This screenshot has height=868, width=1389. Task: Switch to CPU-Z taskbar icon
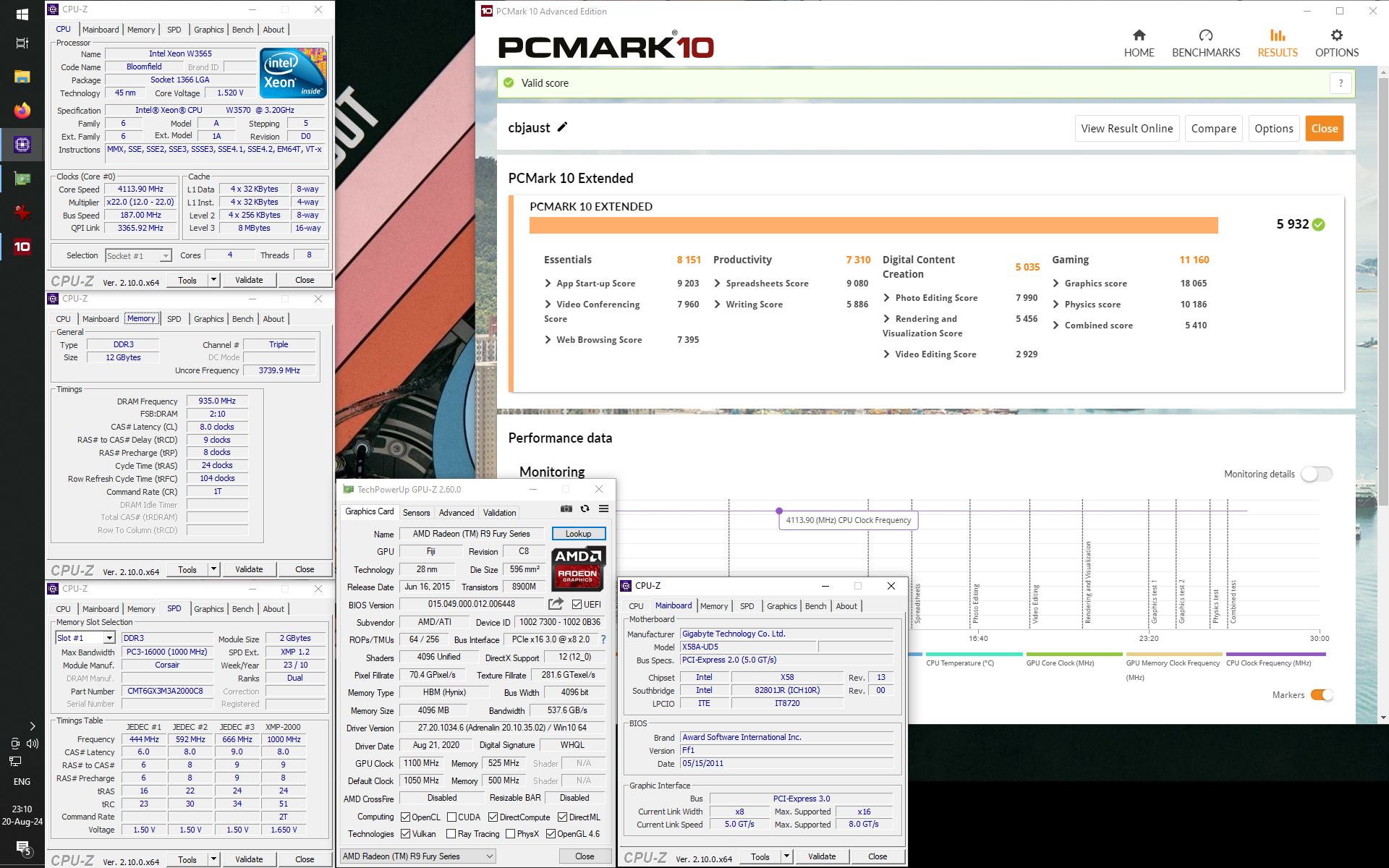click(x=22, y=145)
